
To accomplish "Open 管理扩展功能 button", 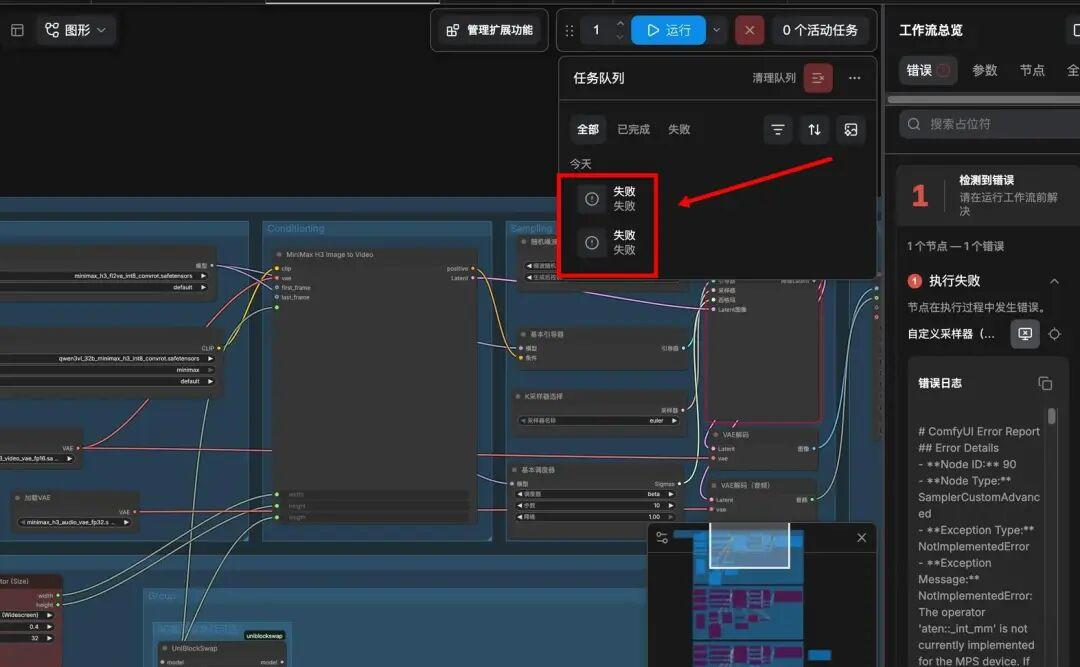I will [490, 30].
